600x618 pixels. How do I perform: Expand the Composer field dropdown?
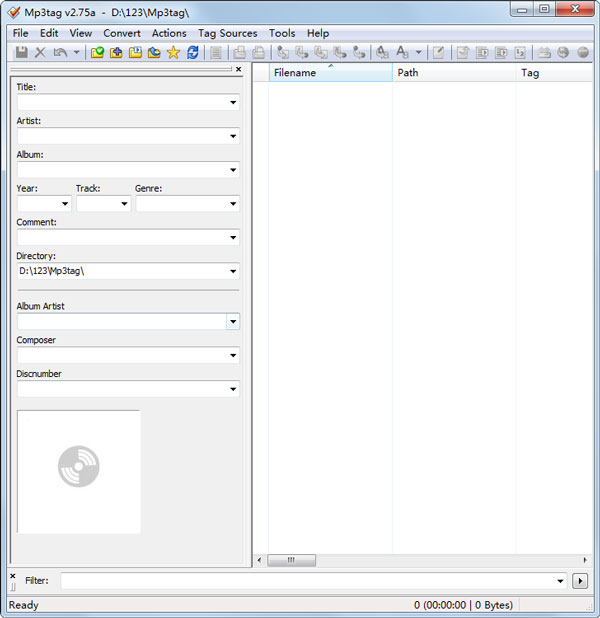(233, 356)
